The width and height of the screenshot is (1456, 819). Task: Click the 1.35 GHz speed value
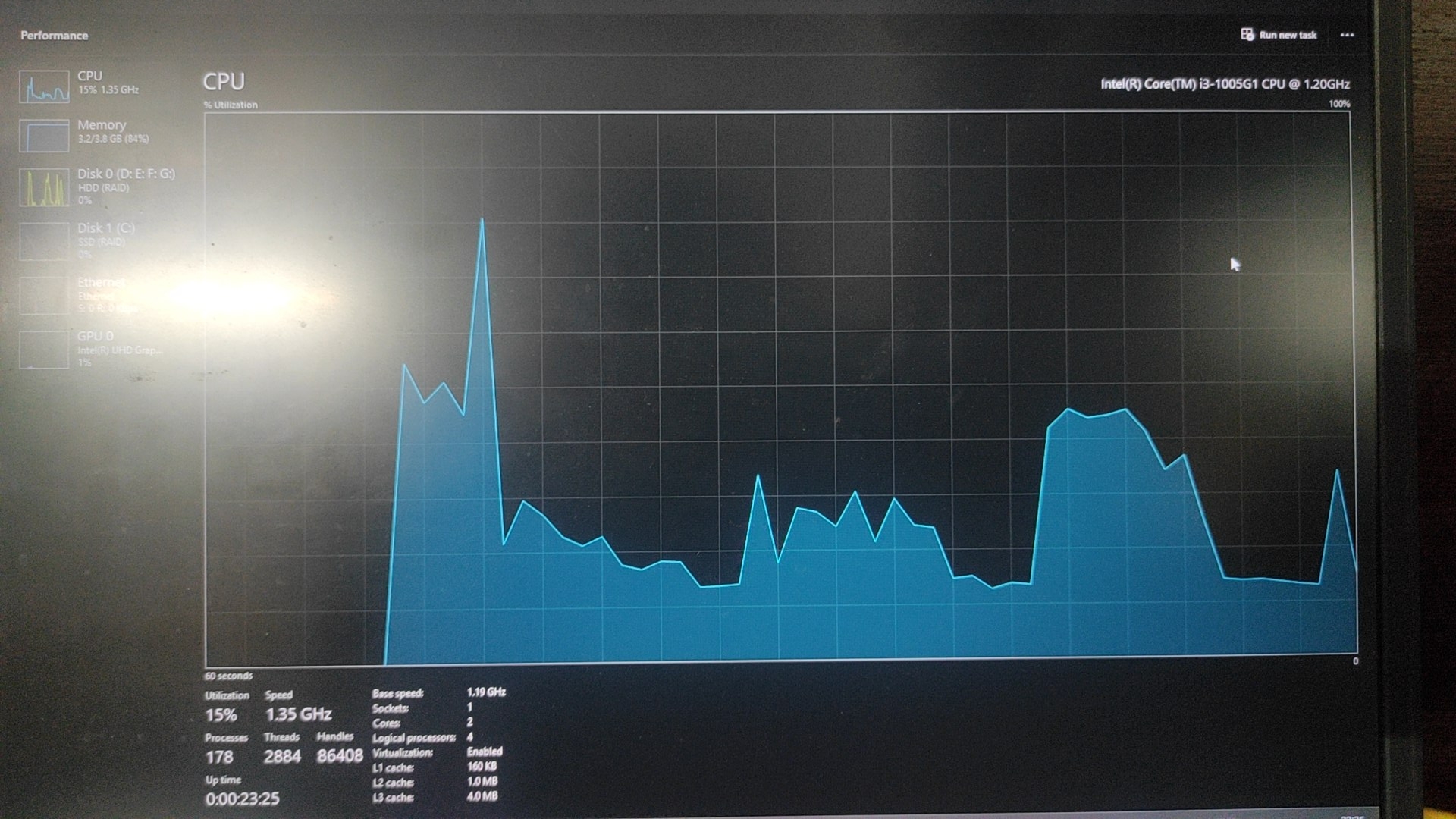tap(298, 714)
